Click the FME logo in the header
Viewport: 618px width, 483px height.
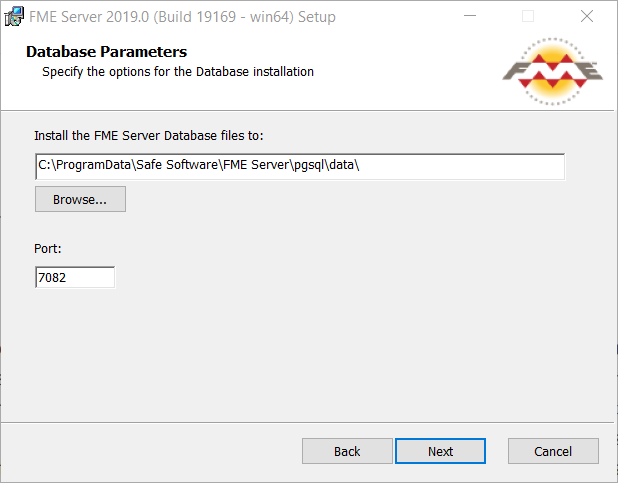(553, 72)
